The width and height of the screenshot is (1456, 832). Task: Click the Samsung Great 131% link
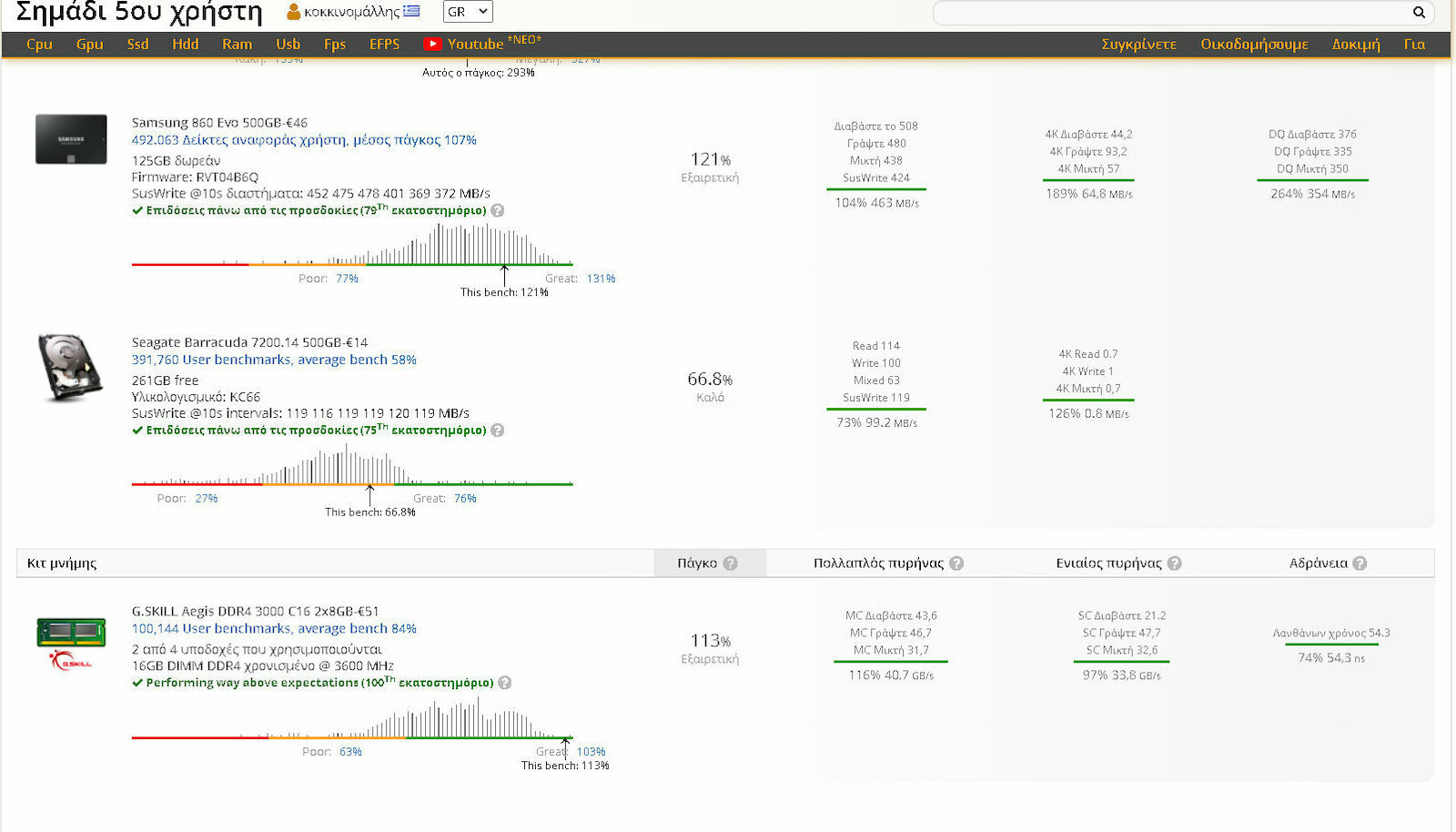click(x=601, y=279)
